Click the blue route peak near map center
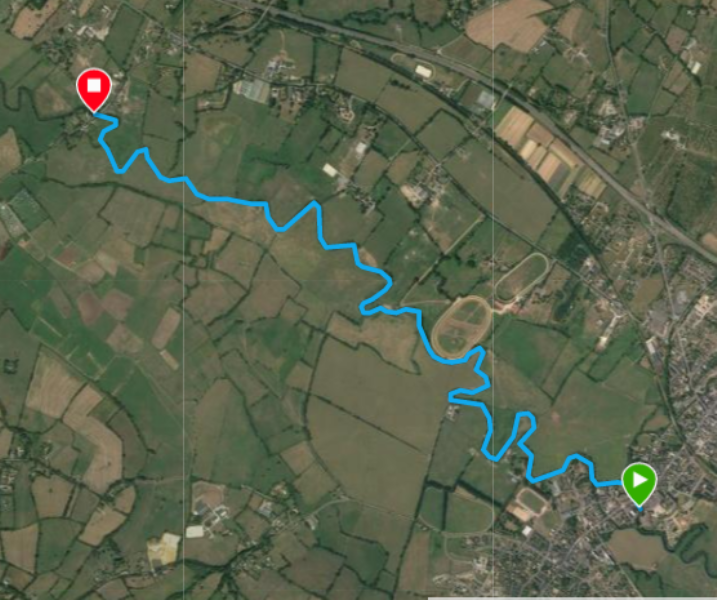717x600 pixels. pyautogui.click(x=315, y=203)
